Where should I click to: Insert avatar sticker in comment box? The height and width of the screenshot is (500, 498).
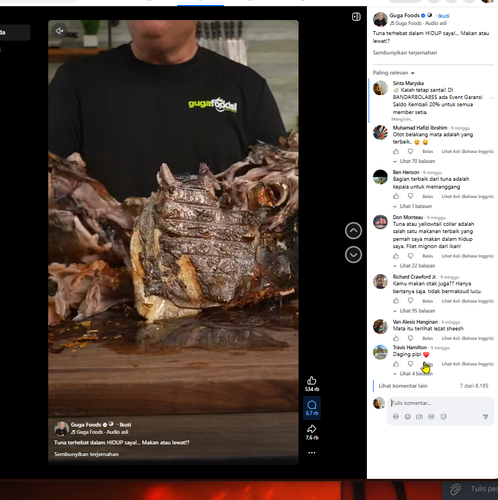pyautogui.click(x=396, y=417)
